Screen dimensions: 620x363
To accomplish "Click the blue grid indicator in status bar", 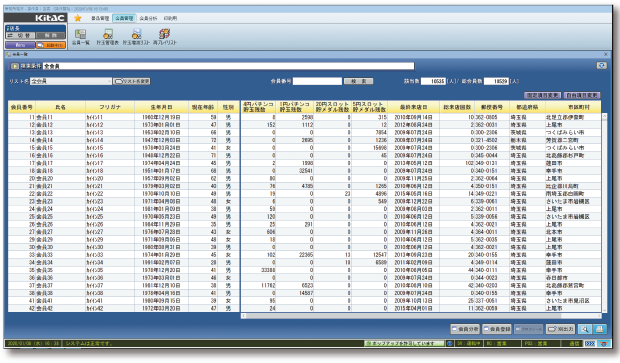I will pyautogui.click(x=590, y=344).
